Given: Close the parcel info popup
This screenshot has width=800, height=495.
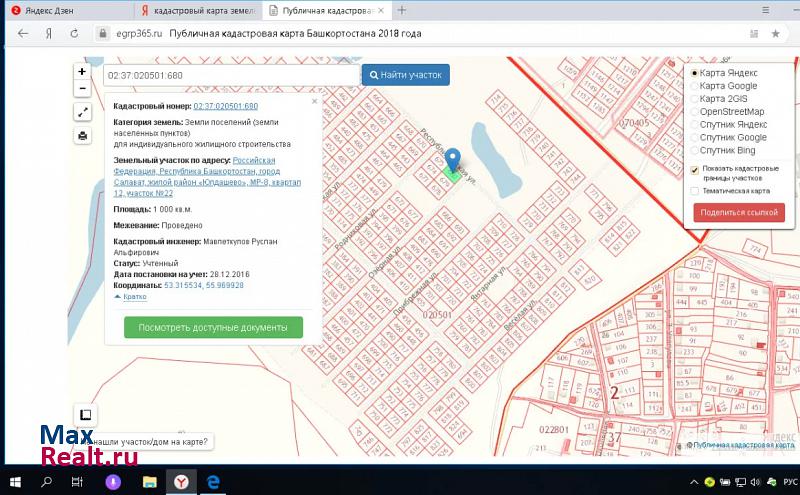Looking at the screenshot, I should [314, 101].
